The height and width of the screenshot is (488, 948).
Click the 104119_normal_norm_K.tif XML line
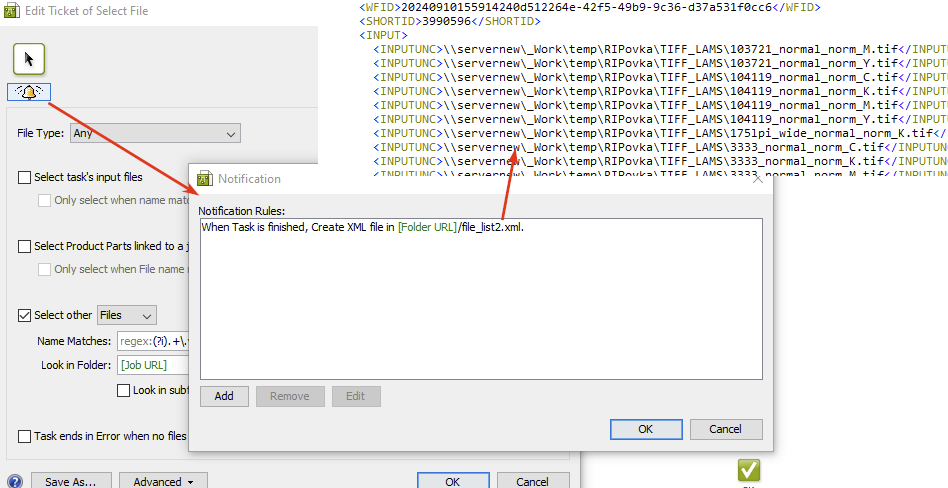pos(660,91)
